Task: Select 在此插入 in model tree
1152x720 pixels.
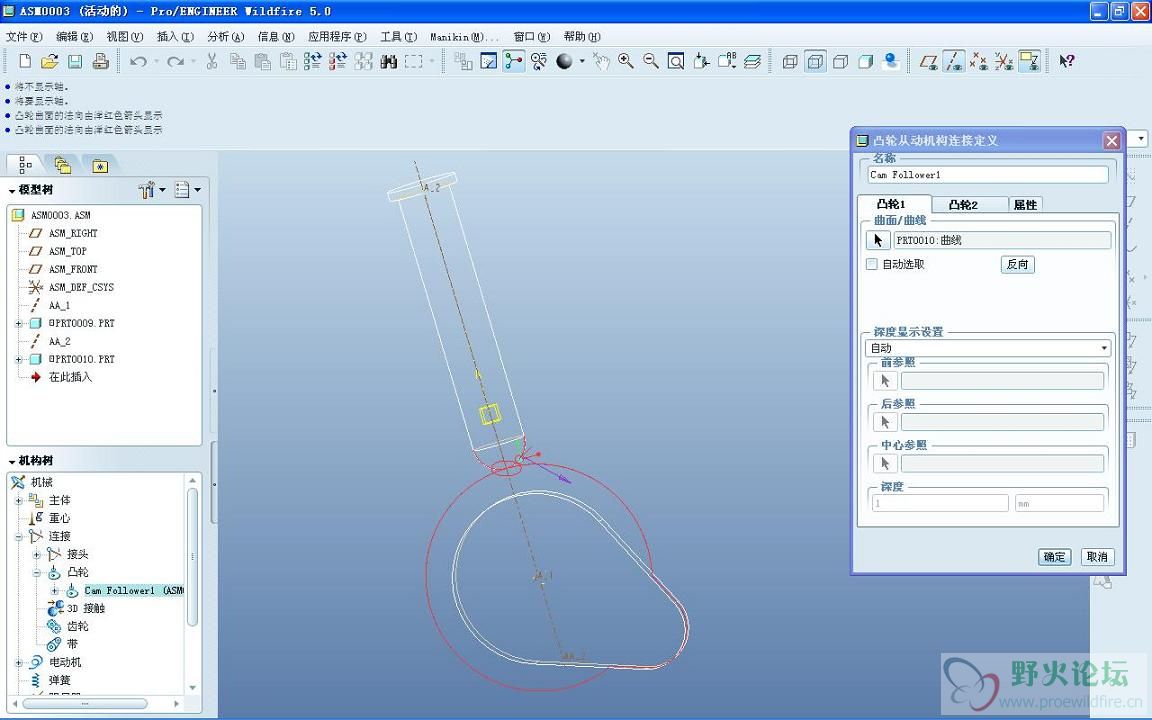Action: (x=70, y=378)
